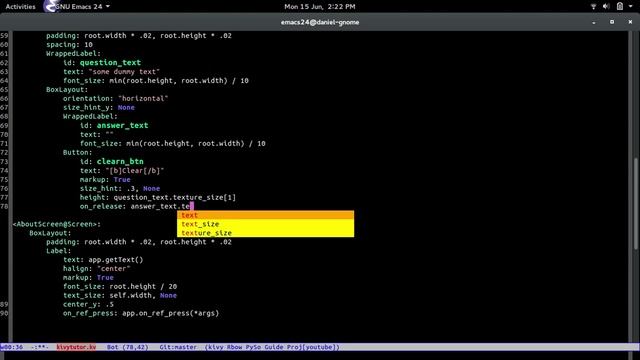Open the system menu arrow

coord(630,7)
